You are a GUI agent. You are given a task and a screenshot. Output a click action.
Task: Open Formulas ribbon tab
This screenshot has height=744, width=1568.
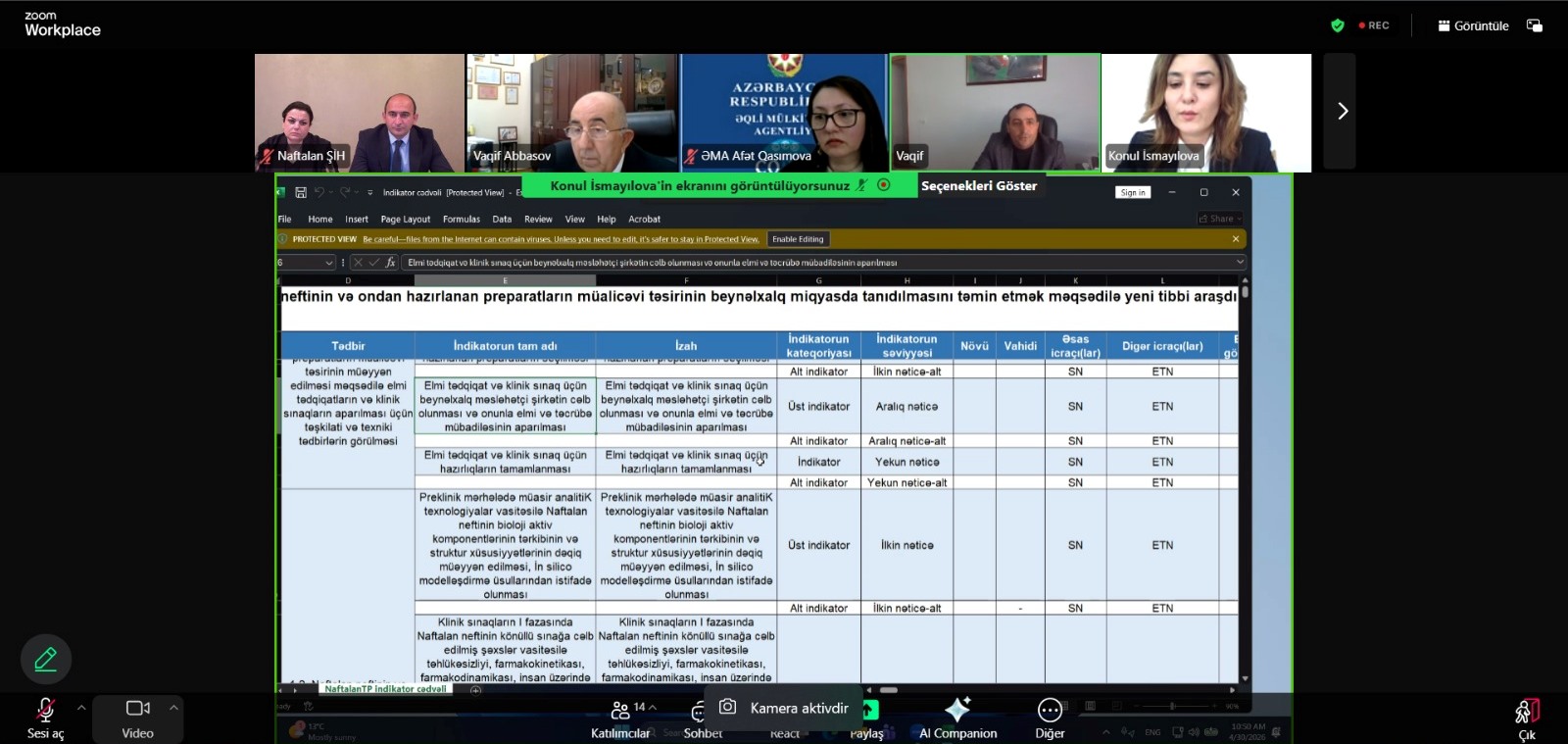(462, 220)
